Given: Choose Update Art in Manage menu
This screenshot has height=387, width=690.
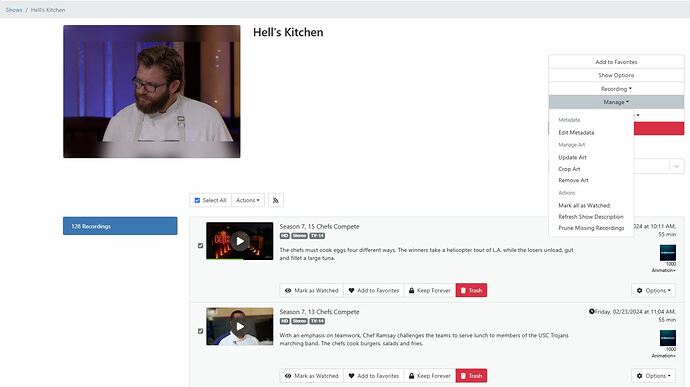Looking at the screenshot, I should tap(572, 157).
